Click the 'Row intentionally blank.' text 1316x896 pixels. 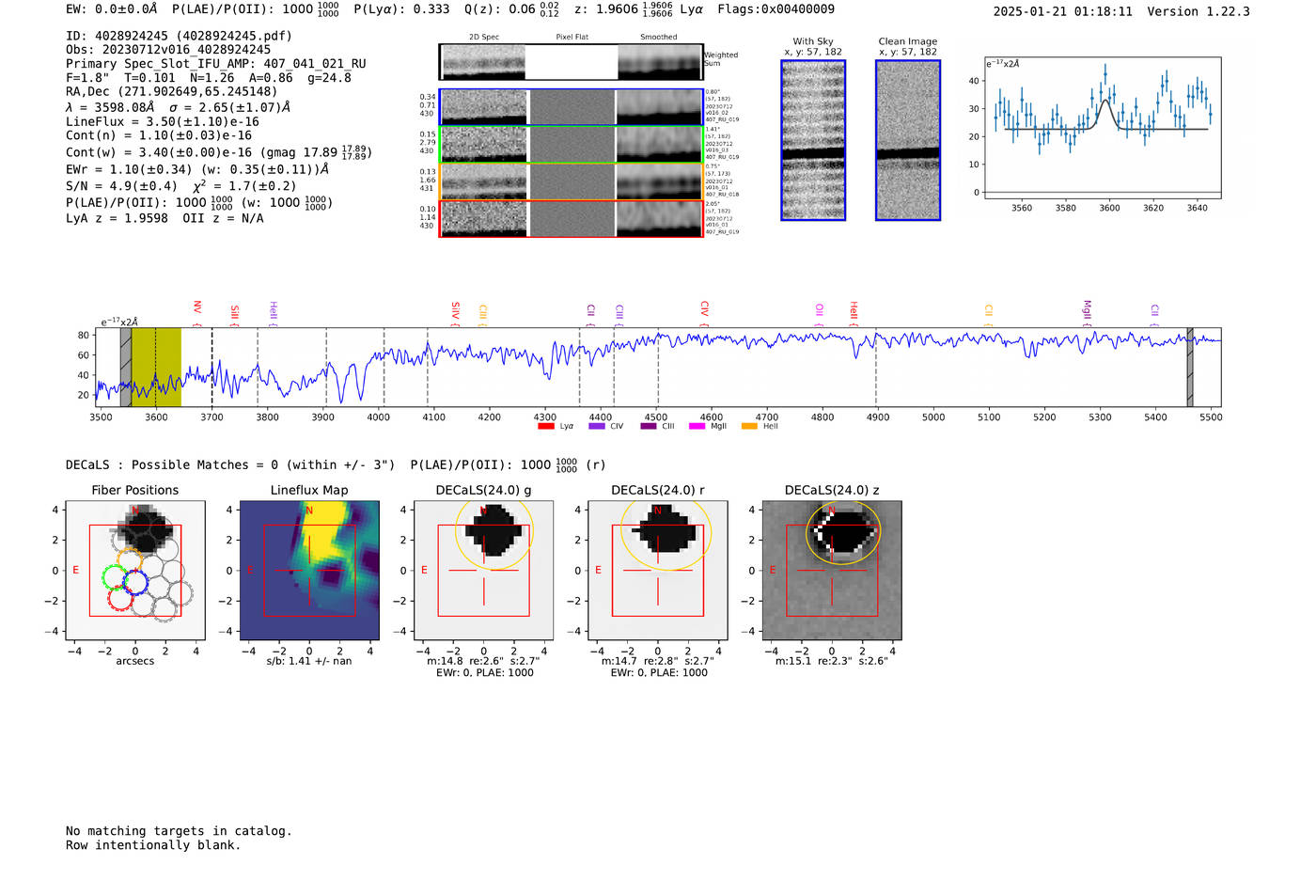[153, 845]
